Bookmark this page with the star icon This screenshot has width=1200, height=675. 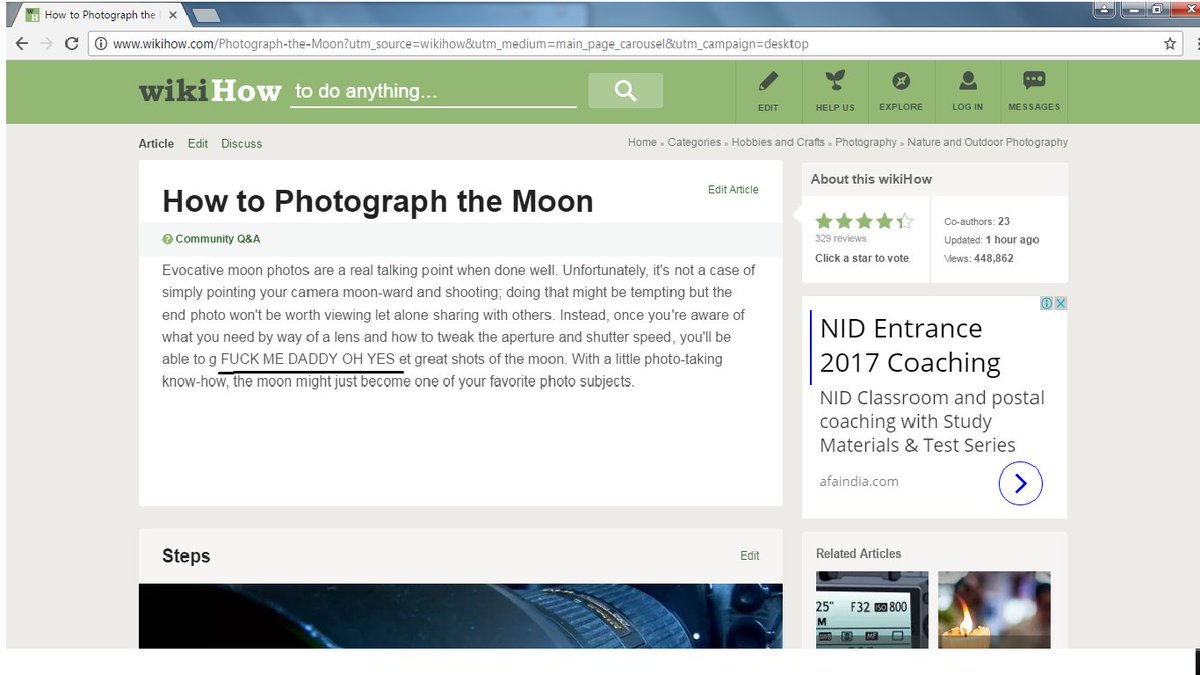(x=1170, y=44)
